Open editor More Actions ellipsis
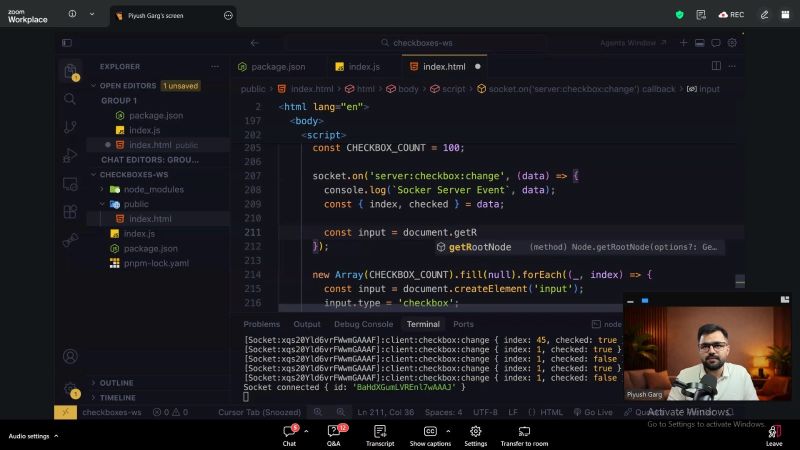The image size is (800, 450). click(x=732, y=66)
